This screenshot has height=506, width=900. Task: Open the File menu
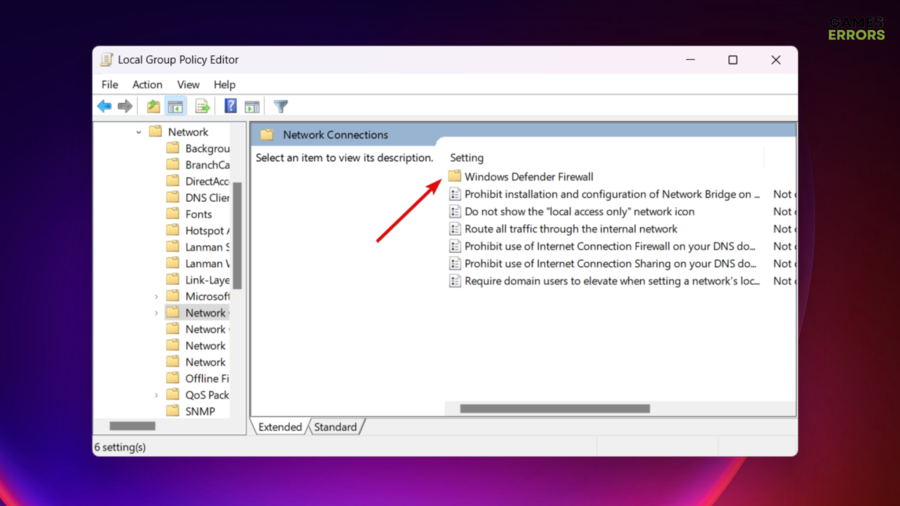tap(110, 85)
